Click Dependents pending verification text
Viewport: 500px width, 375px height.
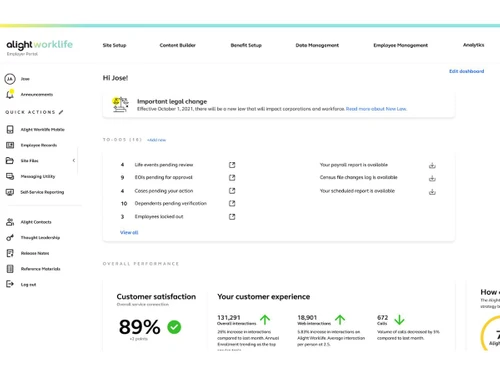pyautogui.click(x=171, y=203)
